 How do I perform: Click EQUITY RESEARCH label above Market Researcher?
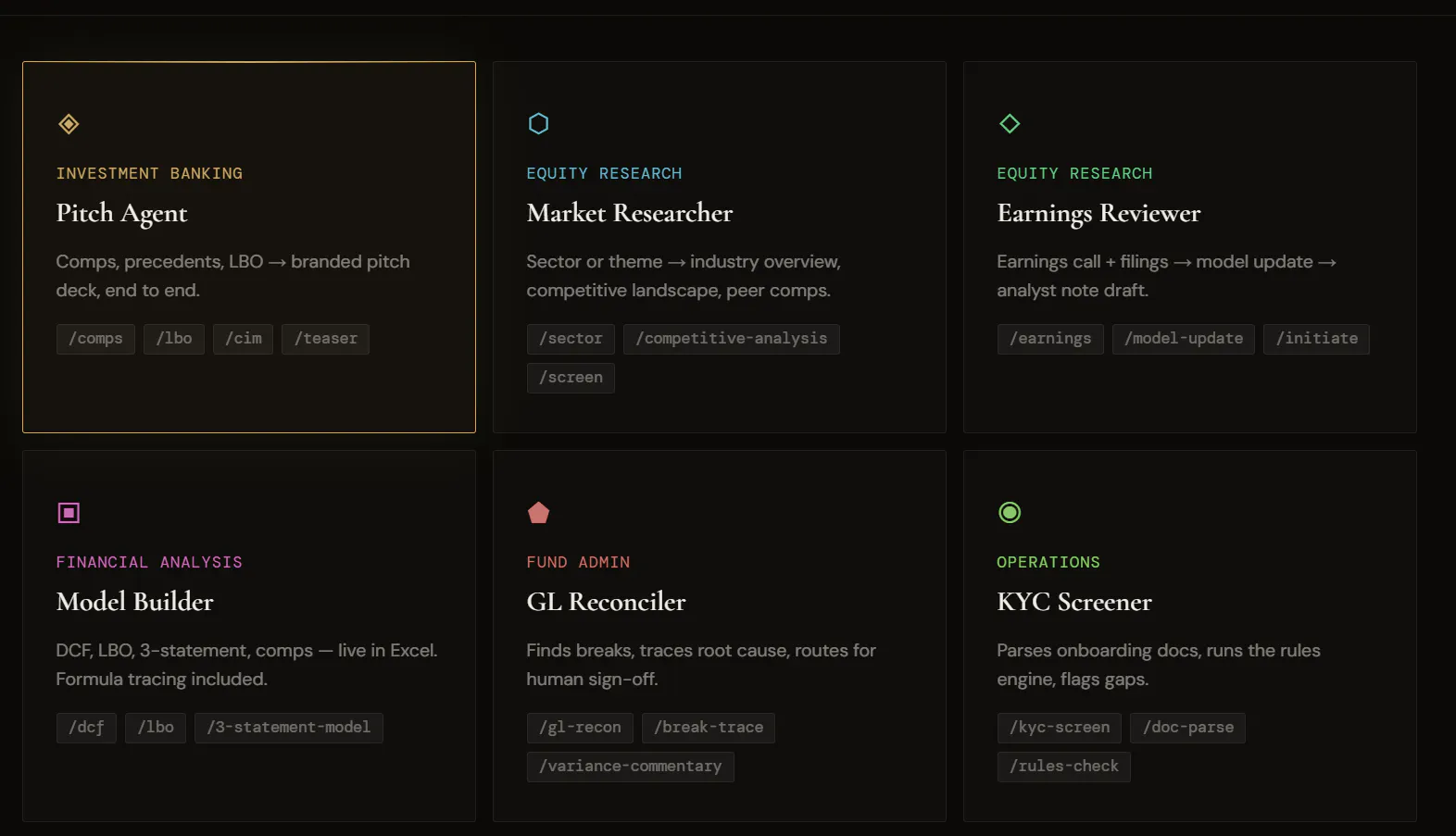click(604, 174)
